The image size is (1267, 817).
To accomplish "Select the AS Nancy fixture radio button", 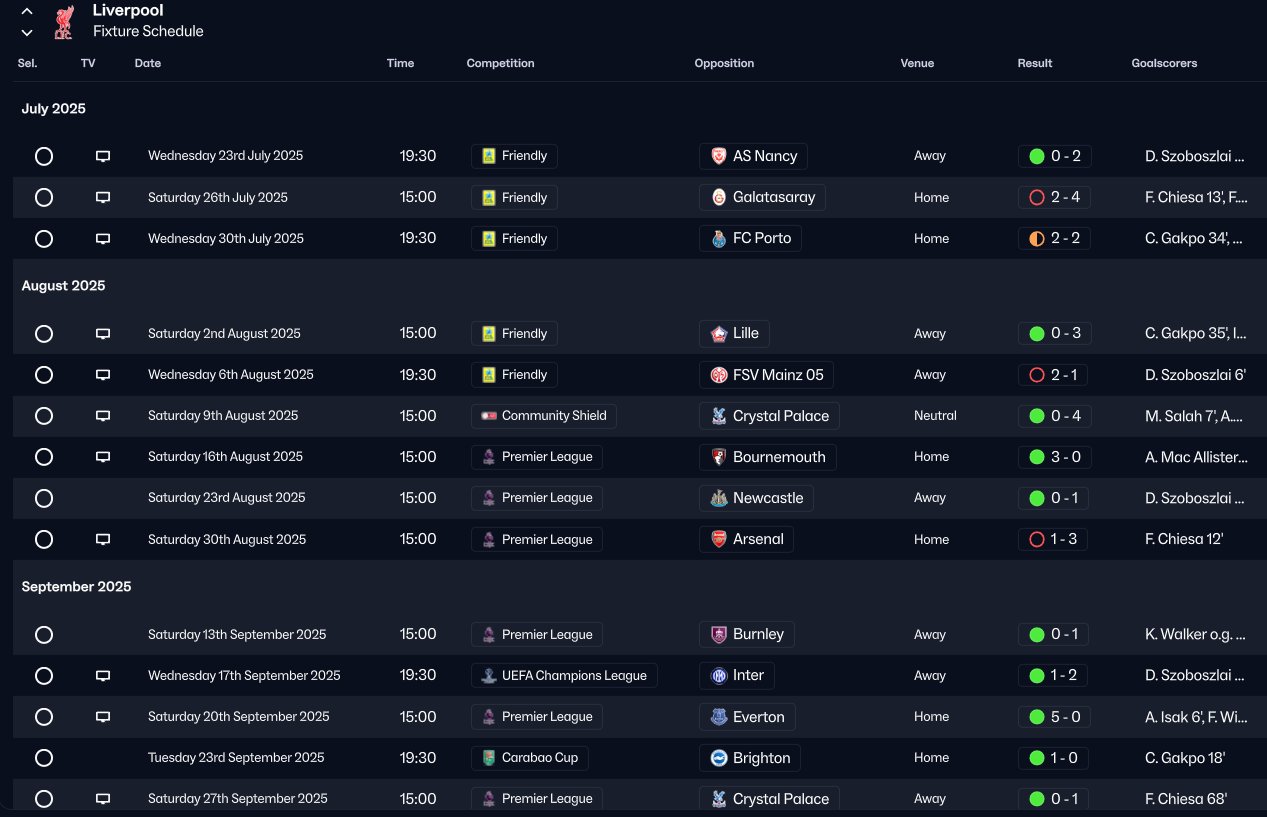I will coord(44,156).
